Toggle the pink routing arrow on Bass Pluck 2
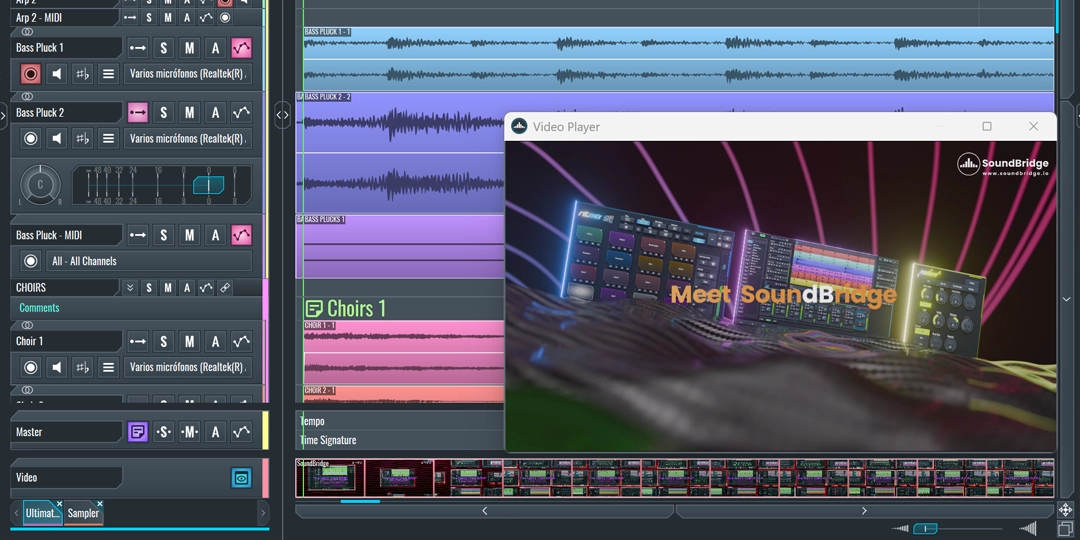 (x=138, y=112)
